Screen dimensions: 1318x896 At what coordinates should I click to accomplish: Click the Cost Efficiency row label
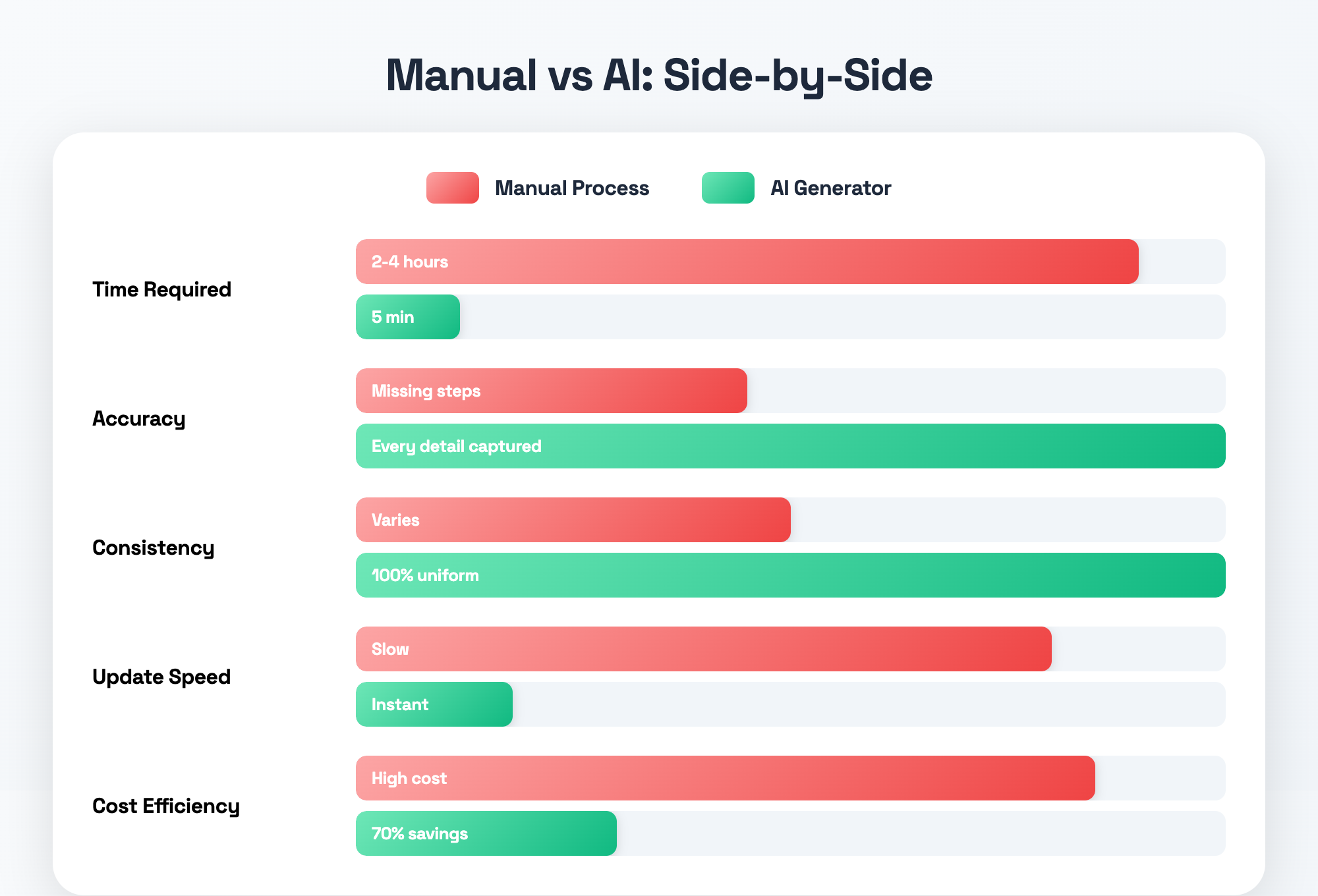[165, 806]
